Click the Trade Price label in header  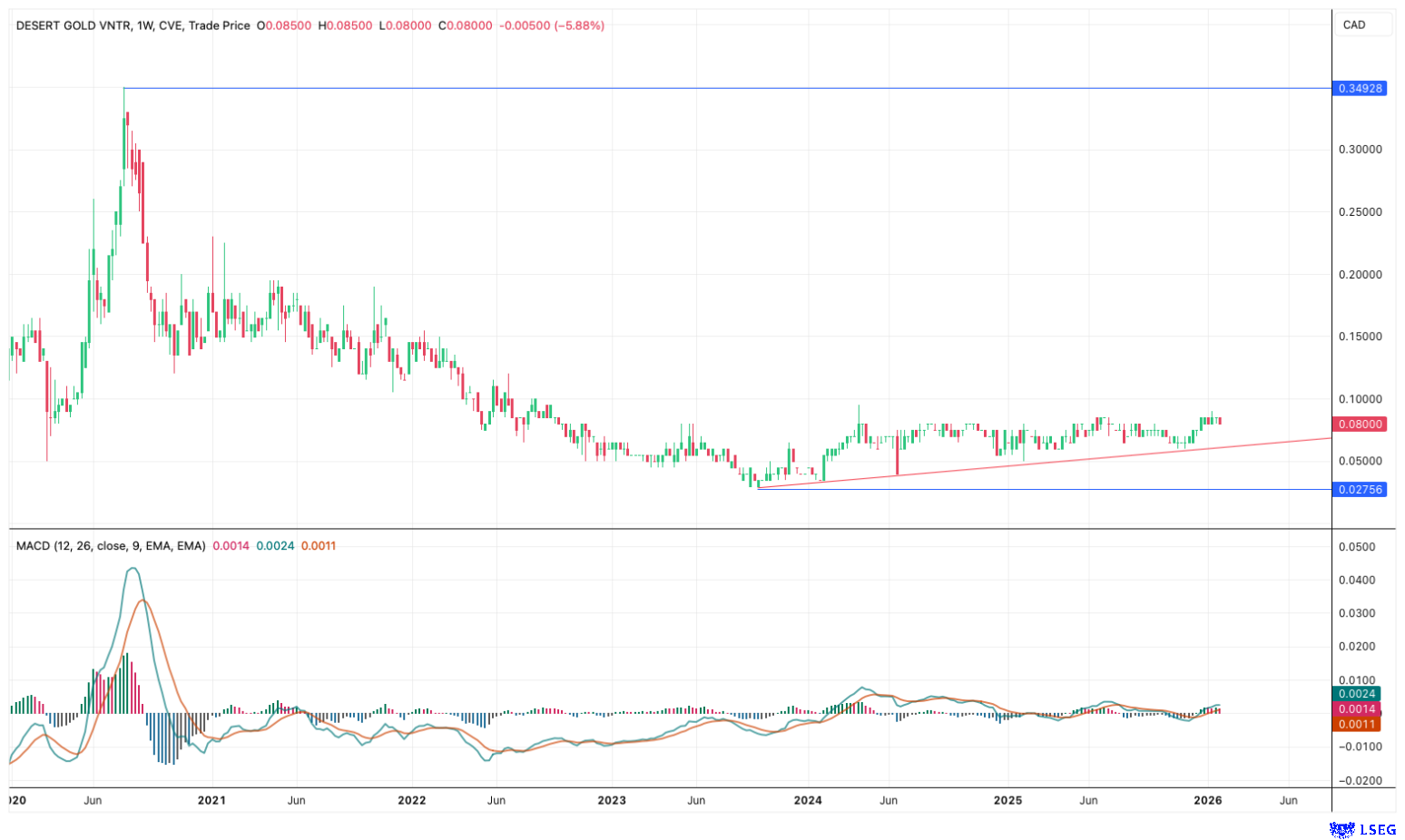click(x=219, y=25)
